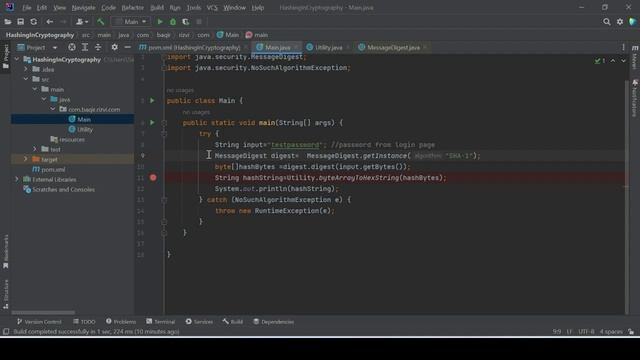This screenshot has height=360, width=640.
Task: Click Collapse All icon in Project panel
Action: 98,47
